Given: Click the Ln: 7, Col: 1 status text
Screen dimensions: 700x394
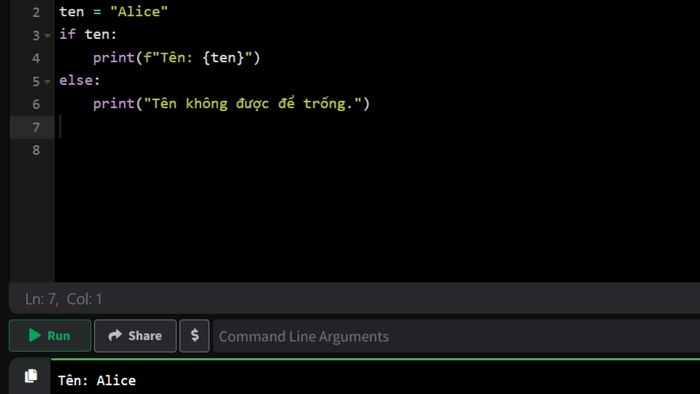Looking at the screenshot, I should pyautogui.click(x=63, y=299).
